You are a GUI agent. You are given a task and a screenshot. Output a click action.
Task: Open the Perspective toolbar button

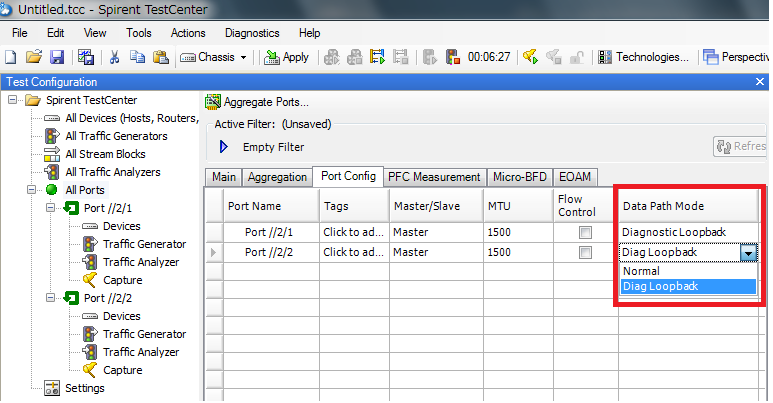point(736,57)
